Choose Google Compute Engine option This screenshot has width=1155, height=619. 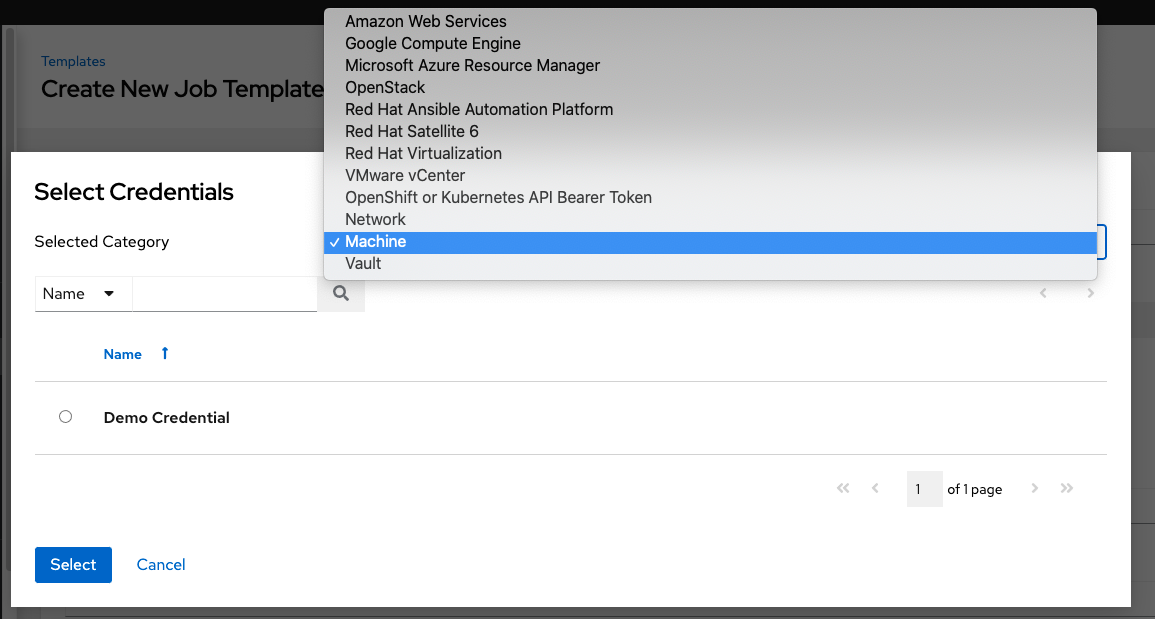(710, 43)
